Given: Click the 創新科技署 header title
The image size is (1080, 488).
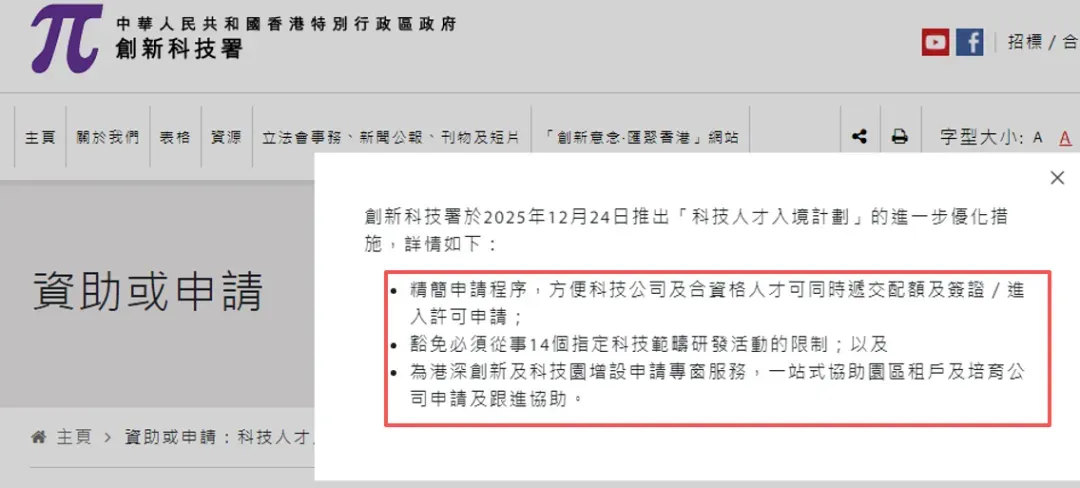Looking at the screenshot, I should [179, 48].
